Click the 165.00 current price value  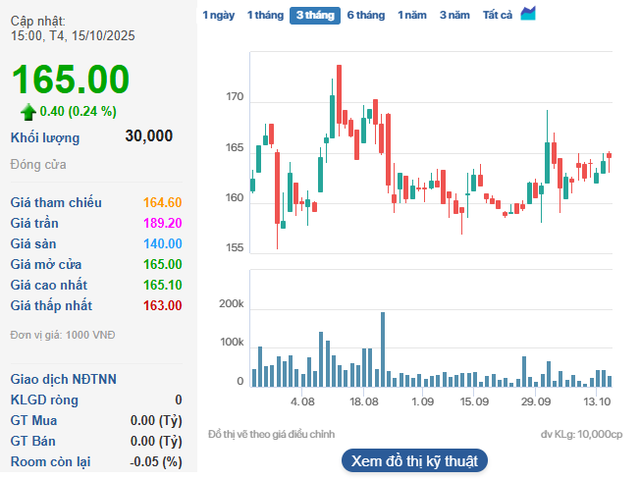click(x=71, y=80)
